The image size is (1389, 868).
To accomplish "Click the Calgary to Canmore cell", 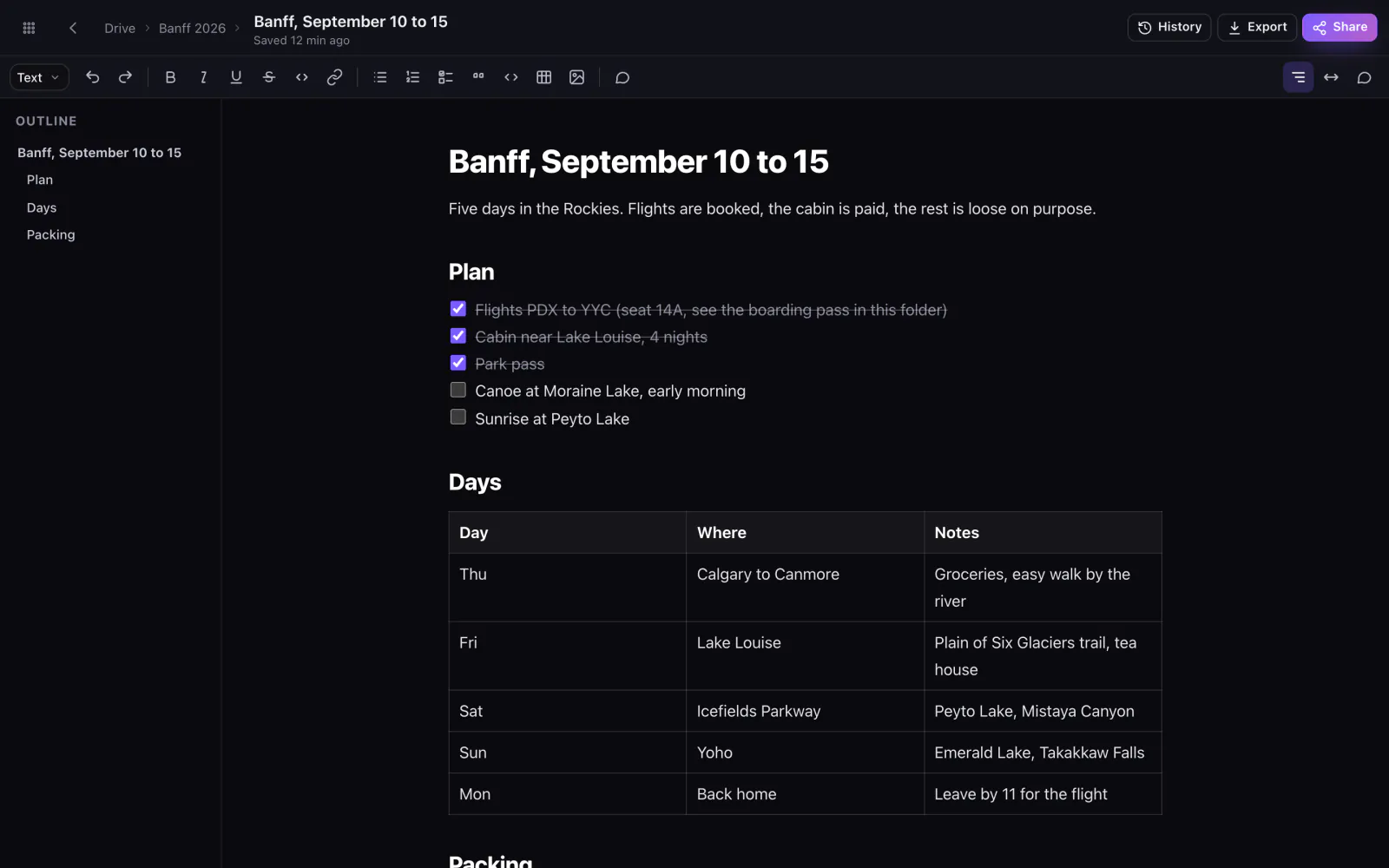I will (805, 588).
